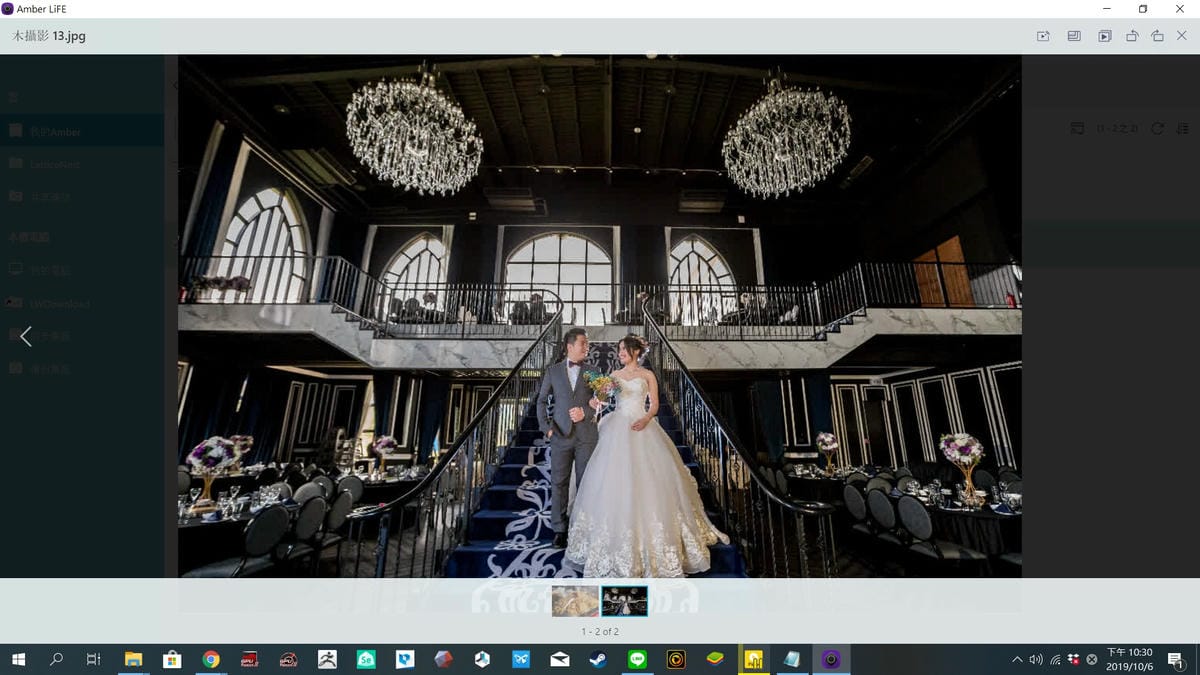Open LINE app from taskbar
This screenshot has width=1200, height=675.
click(x=637, y=659)
